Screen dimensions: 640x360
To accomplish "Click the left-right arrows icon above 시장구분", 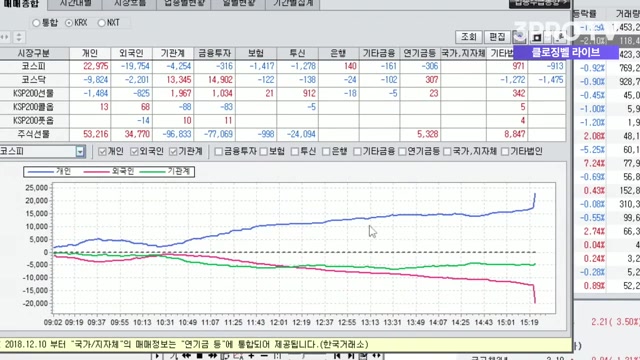I will [4, 37].
